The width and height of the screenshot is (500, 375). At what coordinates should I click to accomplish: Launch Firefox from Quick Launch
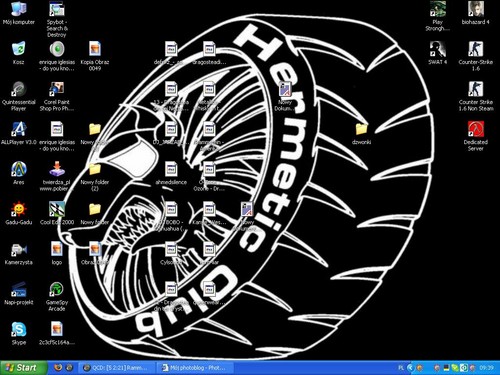[x=58, y=368]
